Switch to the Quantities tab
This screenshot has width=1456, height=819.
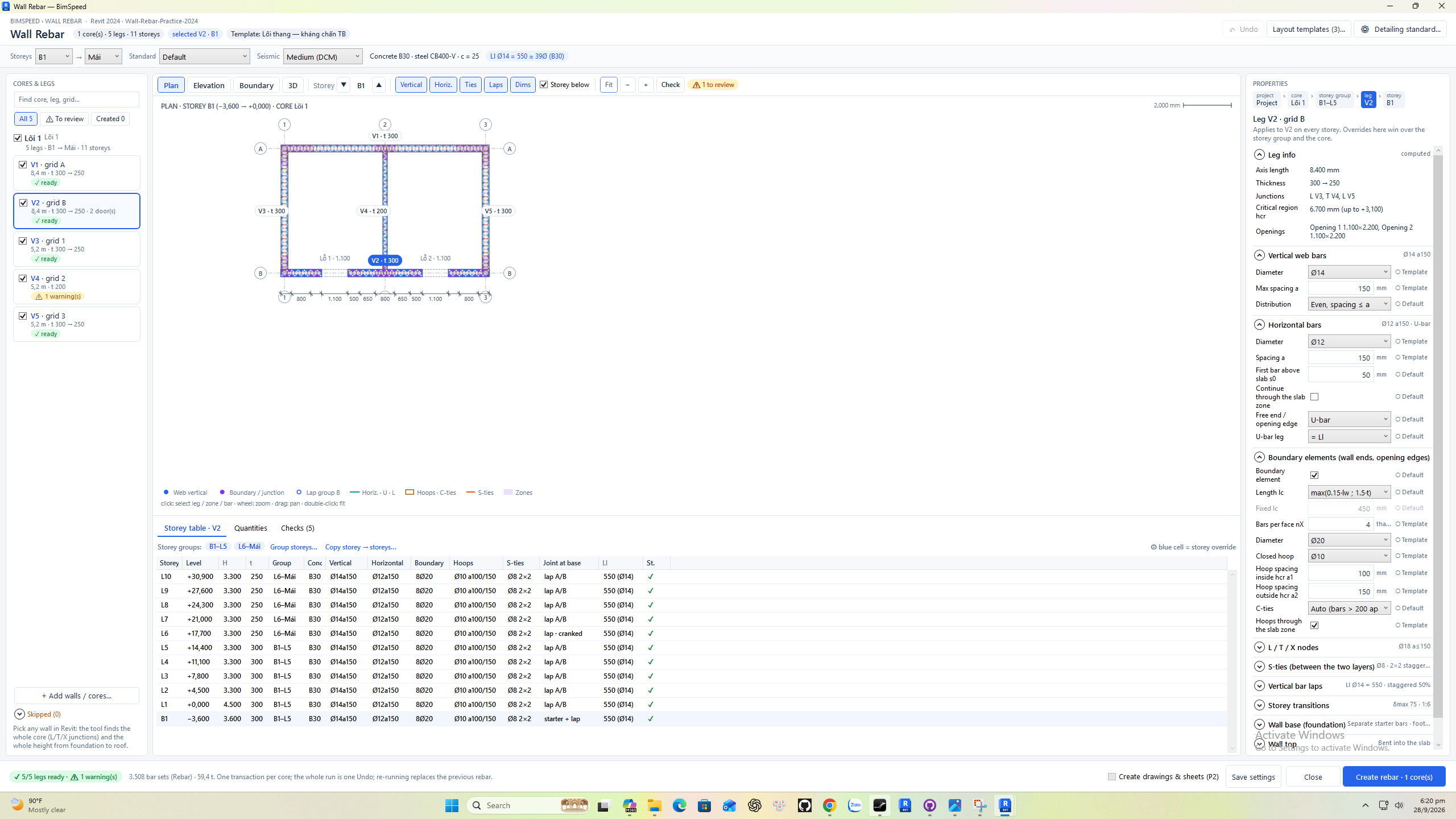coord(250,528)
